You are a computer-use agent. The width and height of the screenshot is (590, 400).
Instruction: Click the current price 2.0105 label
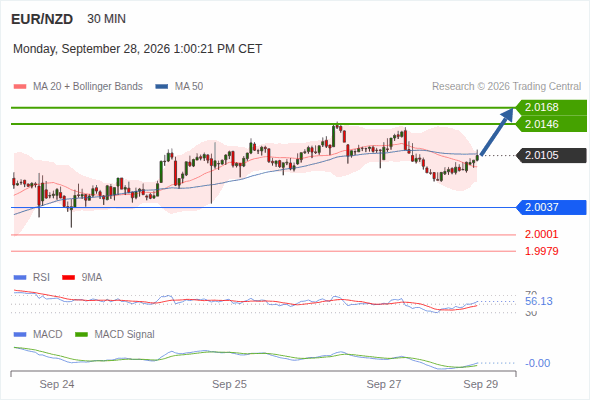click(551, 155)
